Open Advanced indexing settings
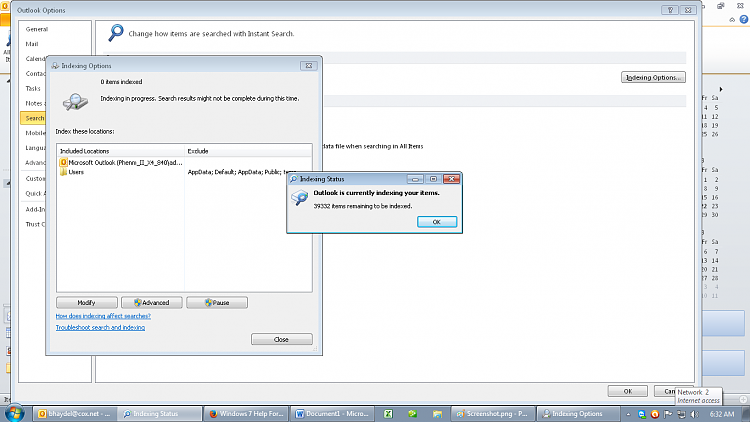 (x=152, y=303)
